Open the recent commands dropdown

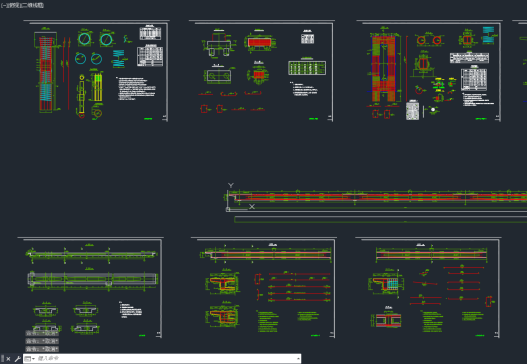point(30,359)
